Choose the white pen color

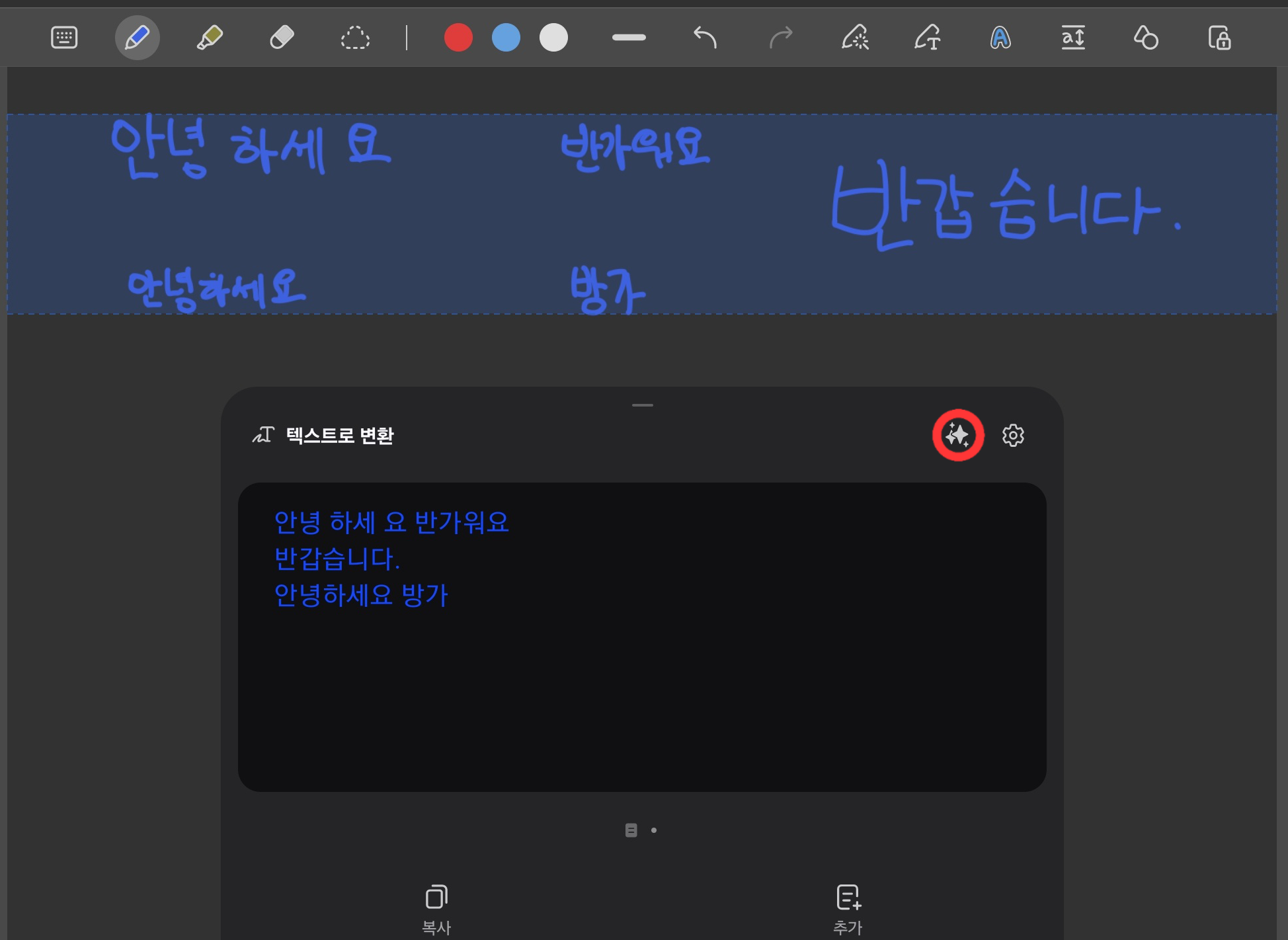pos(553,38)
